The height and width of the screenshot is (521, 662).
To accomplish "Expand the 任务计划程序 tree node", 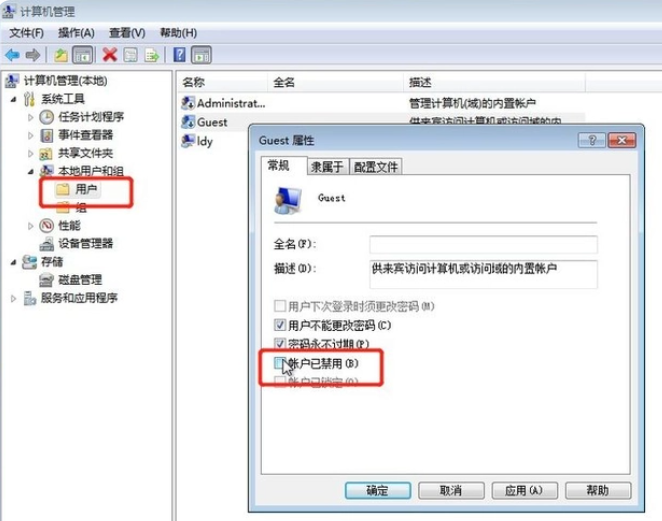I will pos(30,117).
